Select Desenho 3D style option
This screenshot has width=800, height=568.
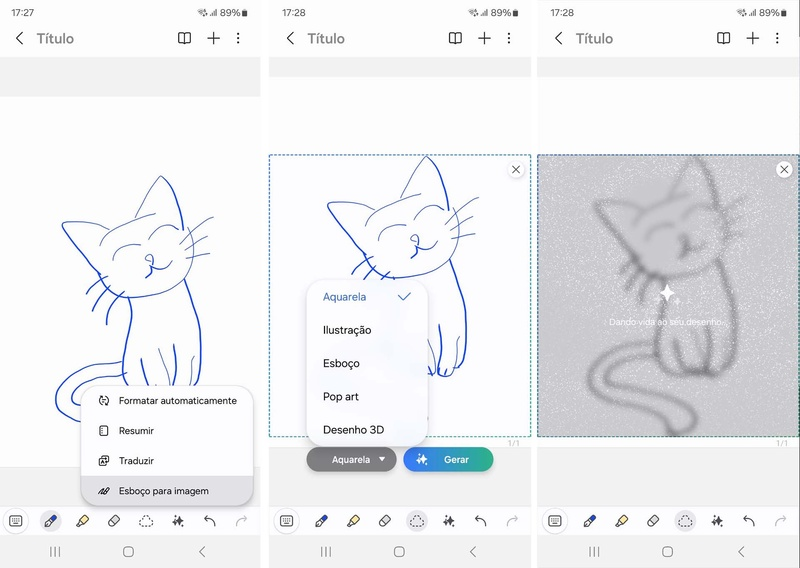click(x=367, y=430)
